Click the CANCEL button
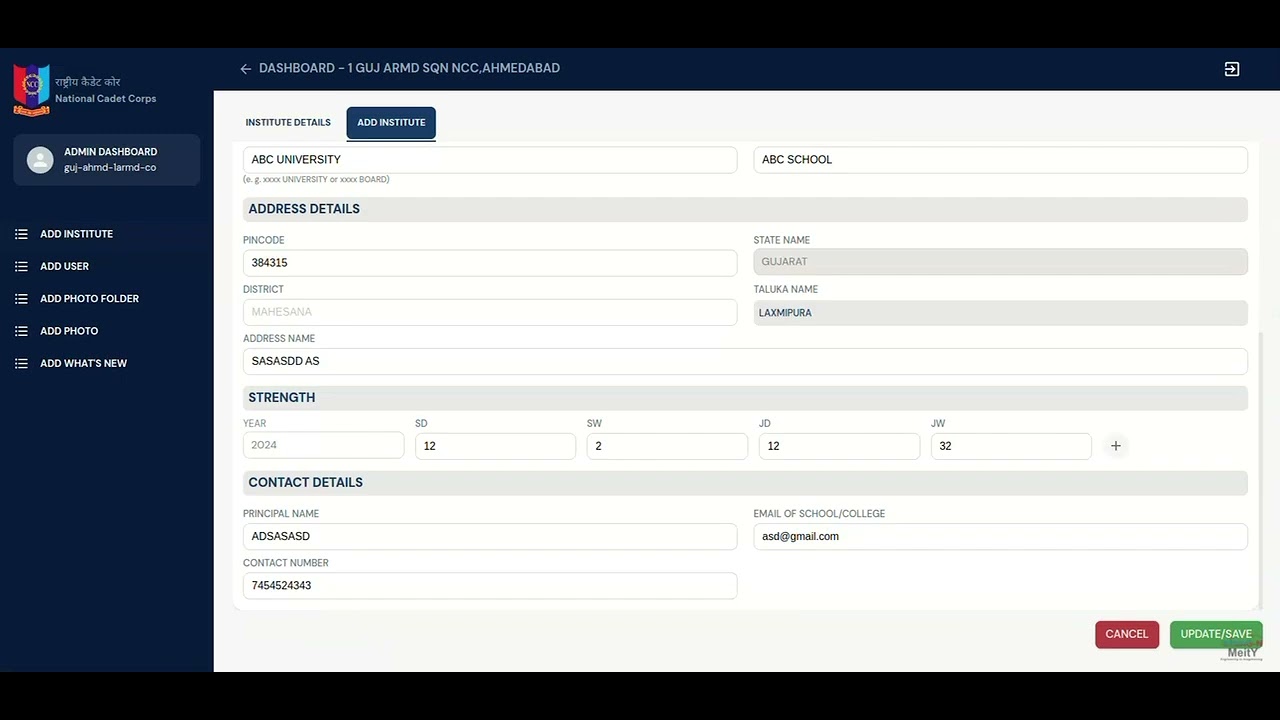Image resolution: width=1280 pixels, height=720 pixels. pyautogui.click(x=1127, y=634)
